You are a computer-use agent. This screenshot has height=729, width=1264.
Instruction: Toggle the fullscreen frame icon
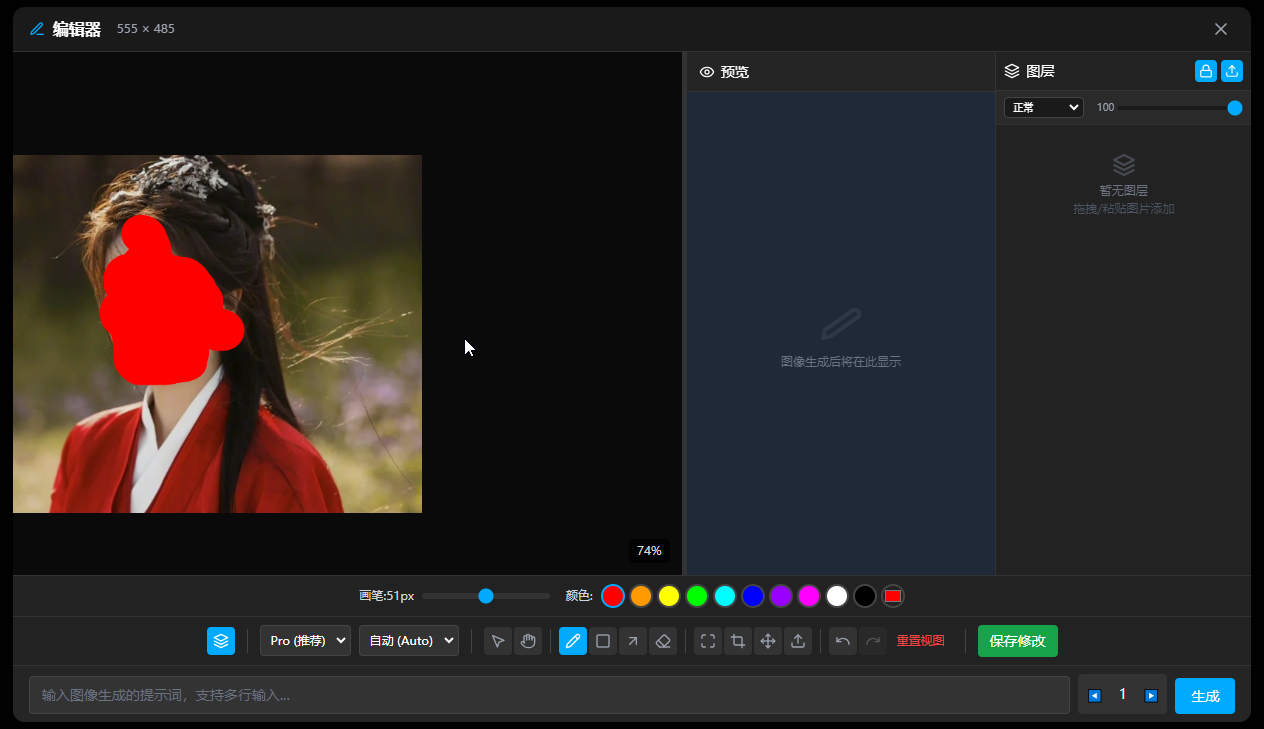click(x=708, y=641)
